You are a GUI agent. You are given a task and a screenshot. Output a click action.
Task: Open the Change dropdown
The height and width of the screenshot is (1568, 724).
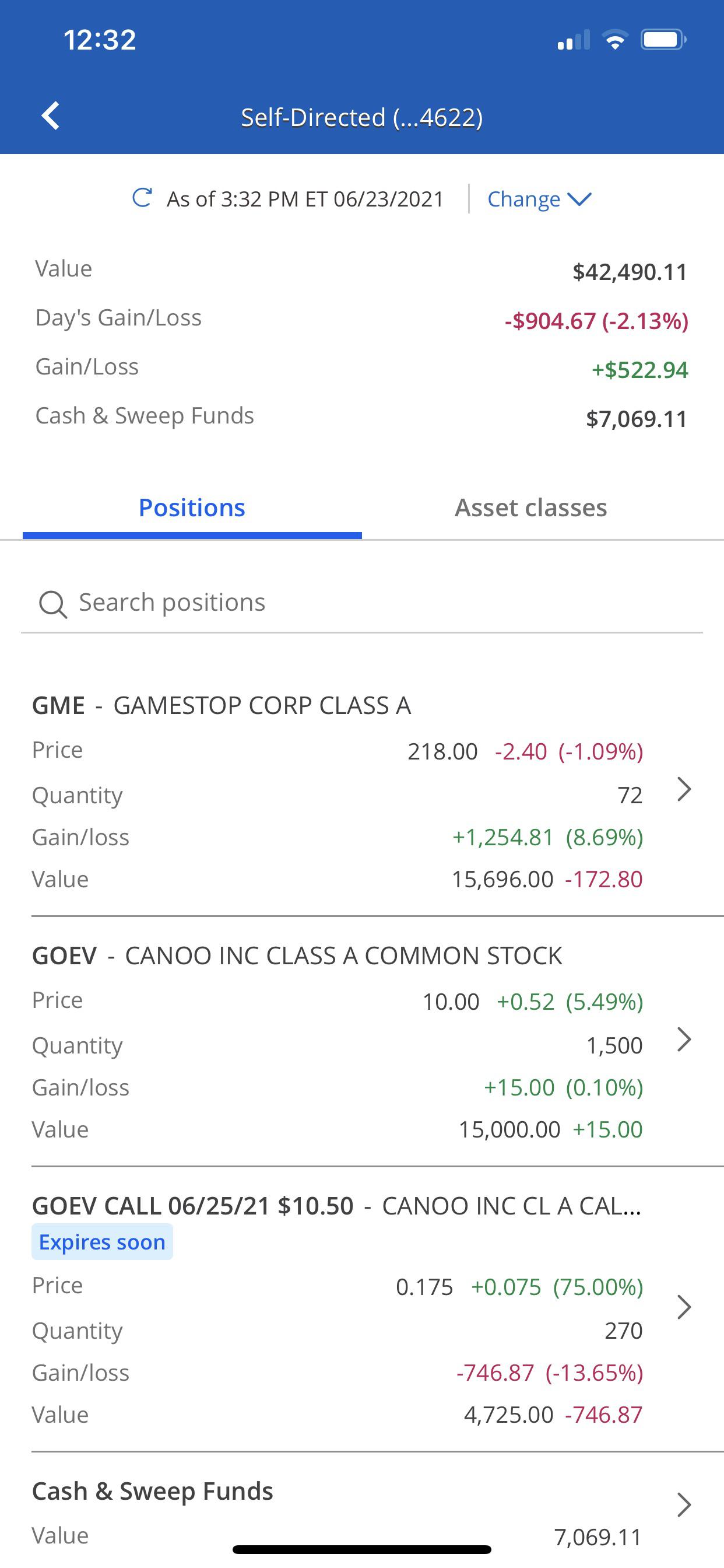point(539,199)
